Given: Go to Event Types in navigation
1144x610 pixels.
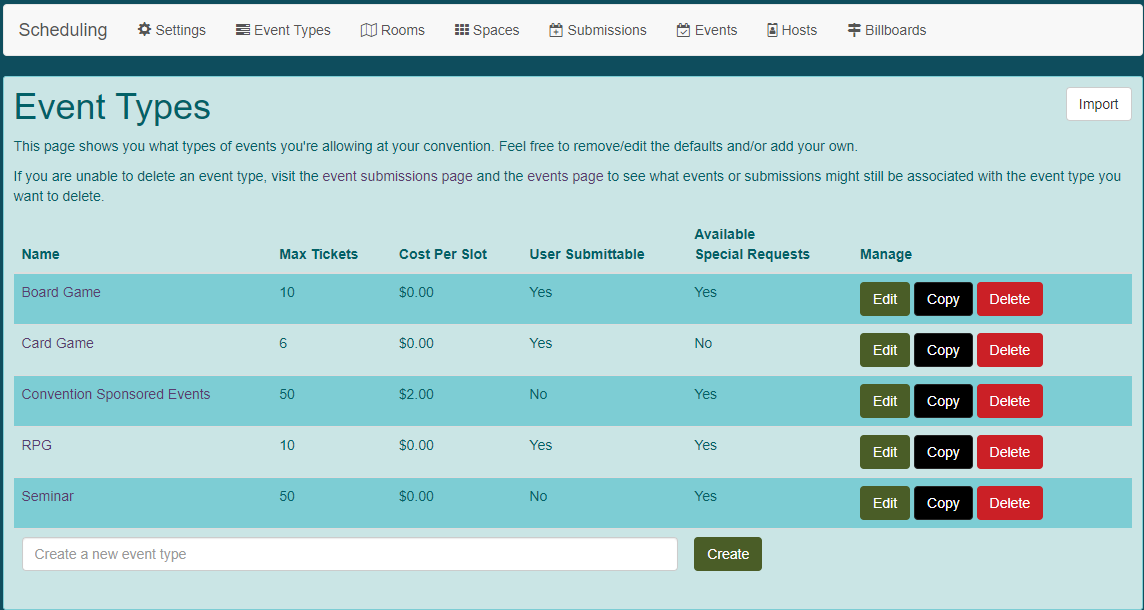Looking at the screenshot, I should click(x=283, y=30).
